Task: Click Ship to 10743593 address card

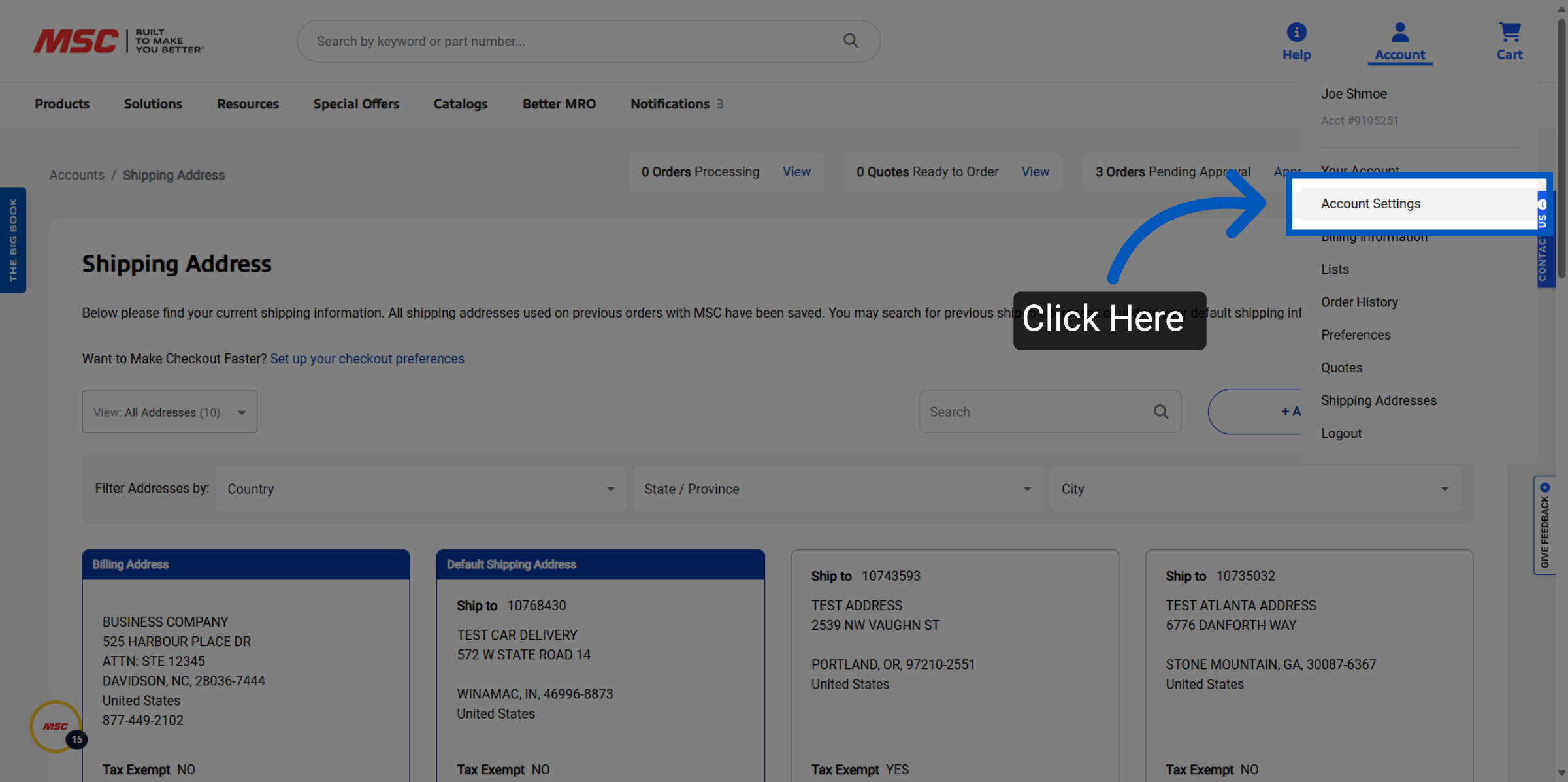Action: pos(955,666)
